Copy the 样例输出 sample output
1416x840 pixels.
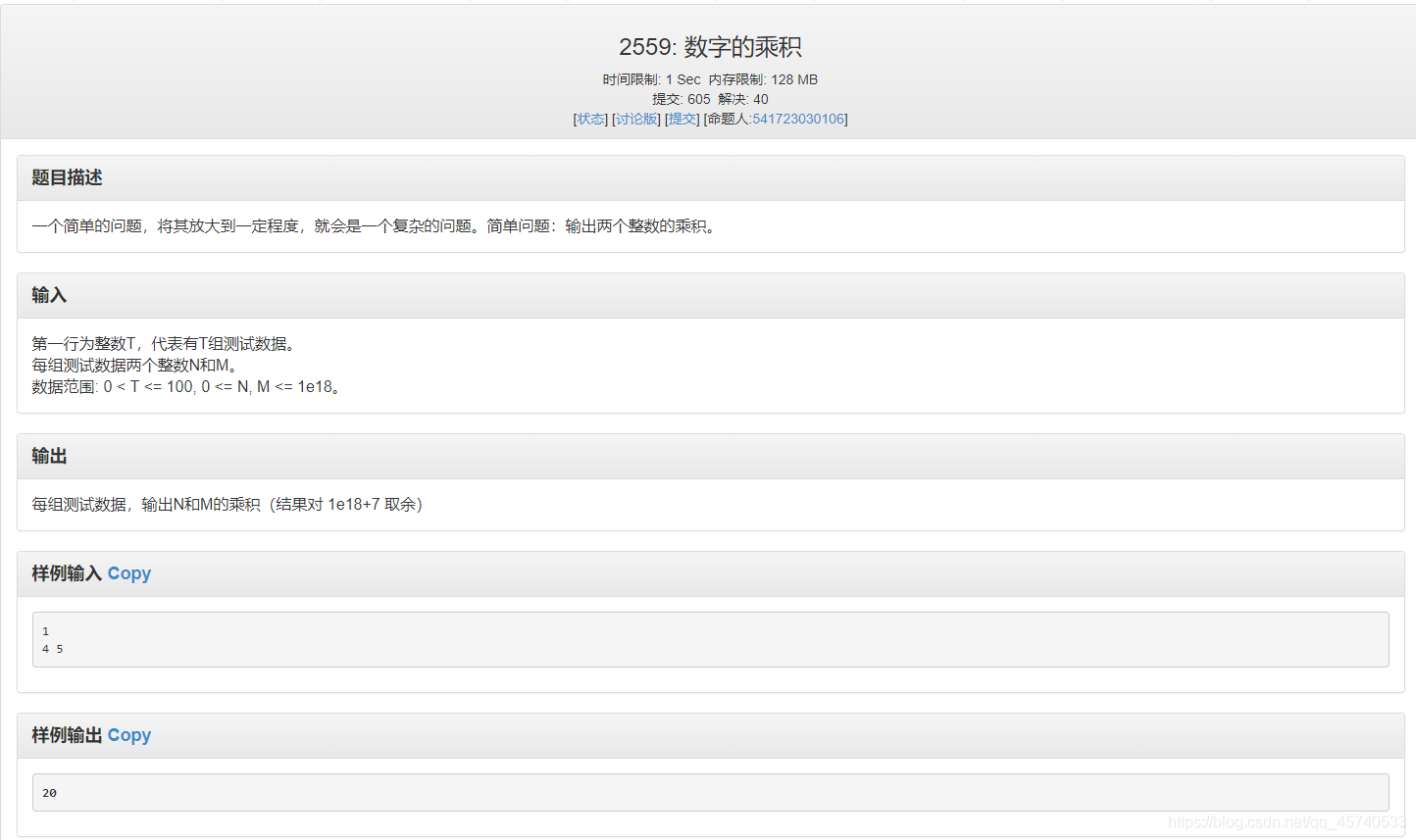(x=129, y=735)
